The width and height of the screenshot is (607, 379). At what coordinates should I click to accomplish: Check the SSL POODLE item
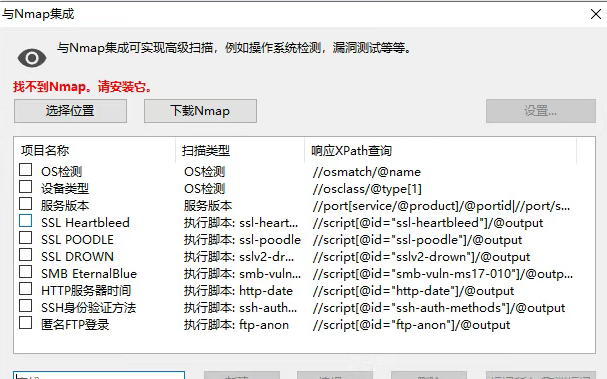click(26, 238)
